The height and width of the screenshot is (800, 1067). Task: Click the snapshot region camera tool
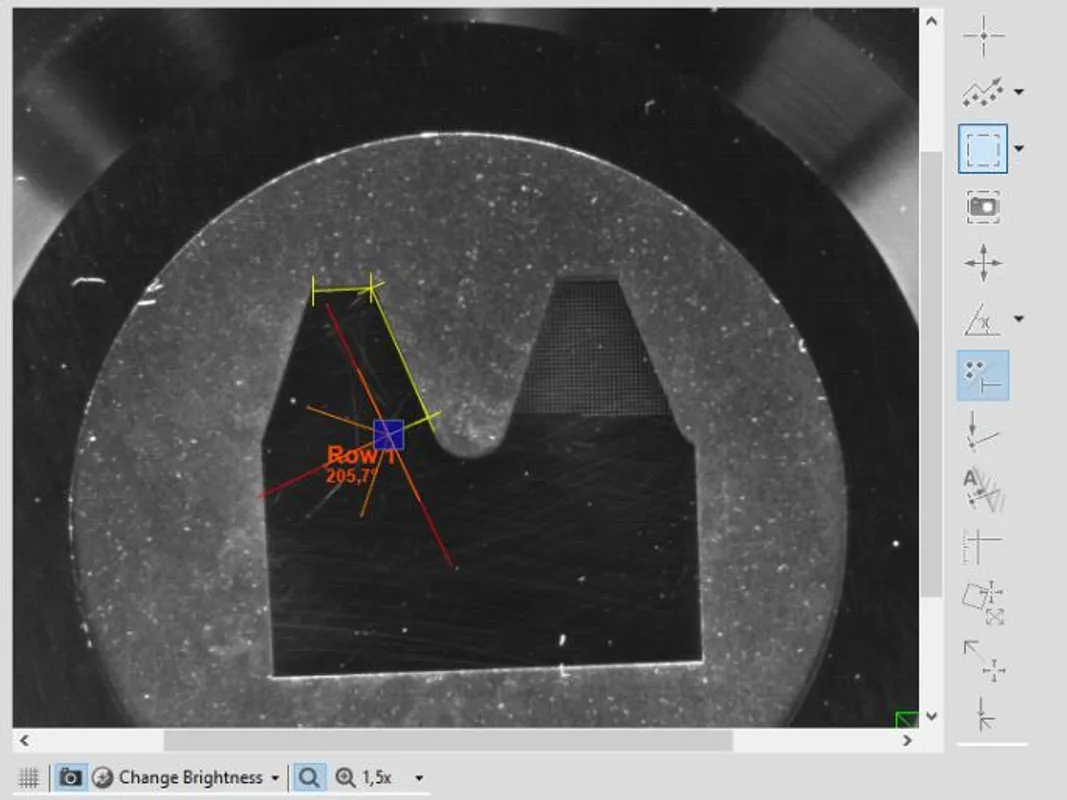(x=983, y=206)
